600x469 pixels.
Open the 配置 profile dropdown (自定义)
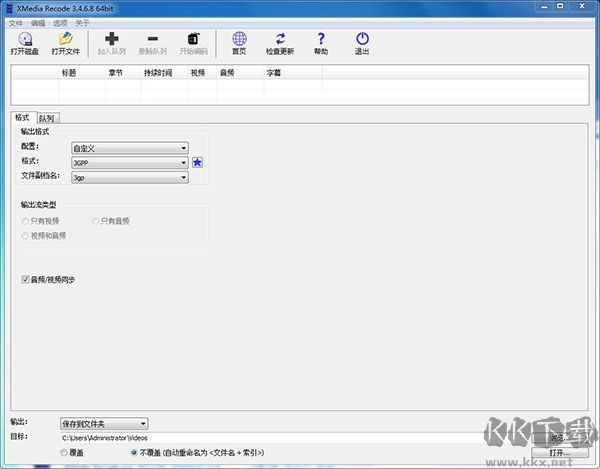[130, 148]
